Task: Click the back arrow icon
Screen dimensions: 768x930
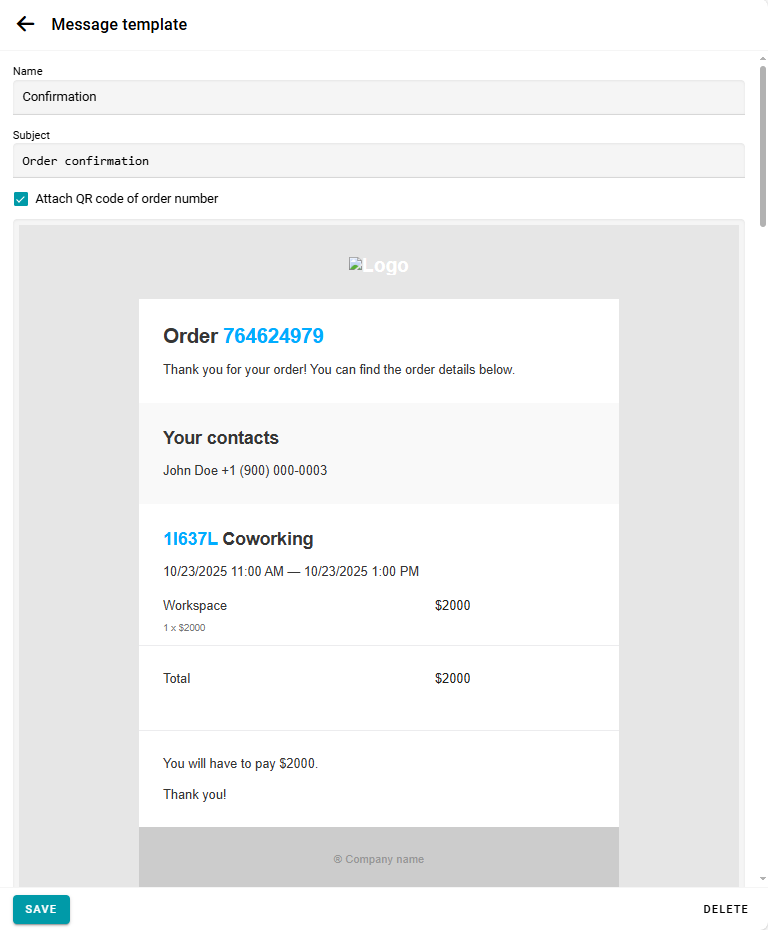Action: pos(25,24)
